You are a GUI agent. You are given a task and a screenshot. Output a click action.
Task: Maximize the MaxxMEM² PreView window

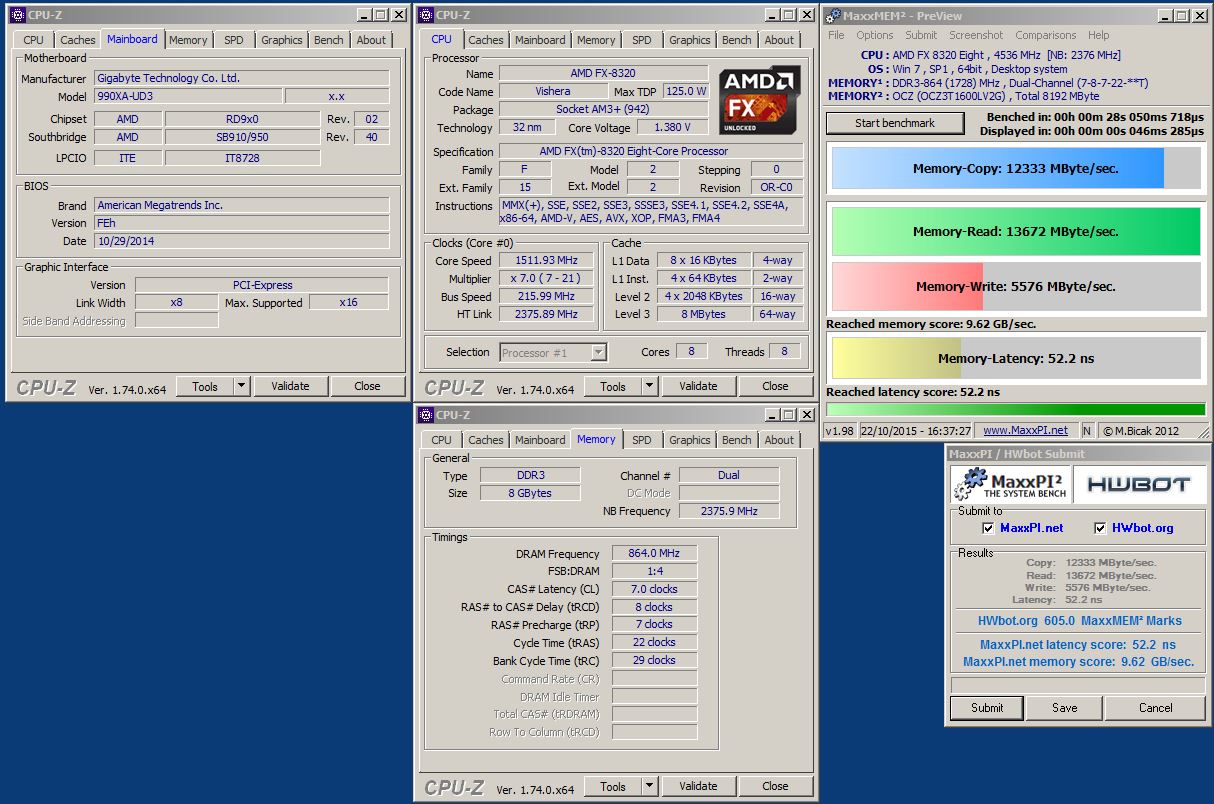pos(1180,15)
